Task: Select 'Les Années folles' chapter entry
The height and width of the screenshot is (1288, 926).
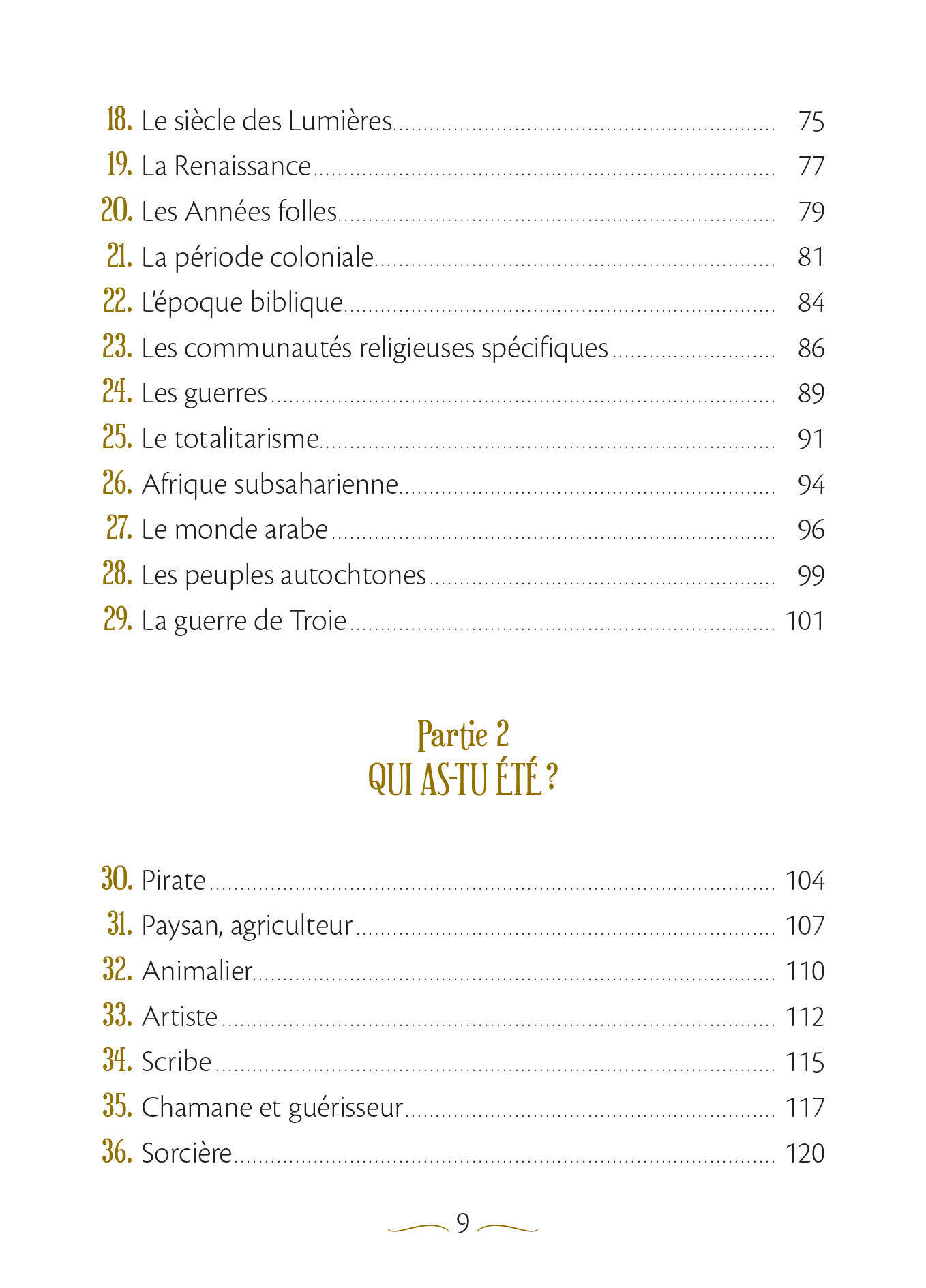Action: (x=239, y=212)
